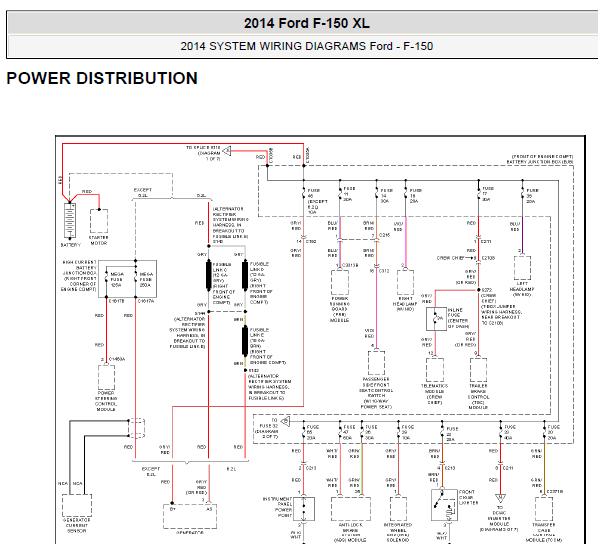Screen dimensions: 598x544
Task: Click the 'BATTERY' label under battery symbol
Action: 71,245
